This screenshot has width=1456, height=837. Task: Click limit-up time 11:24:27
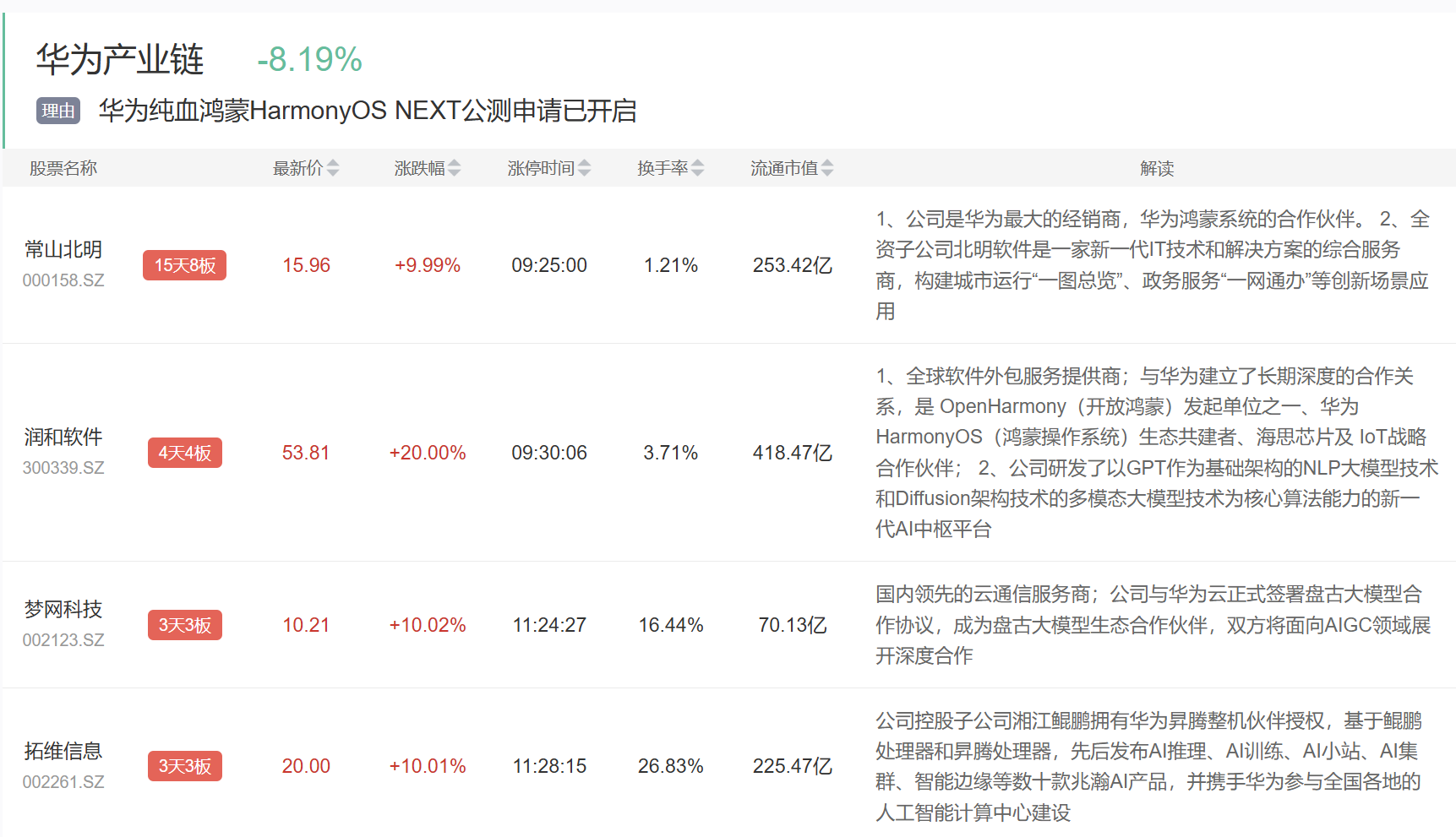click(x=549, y=625)
